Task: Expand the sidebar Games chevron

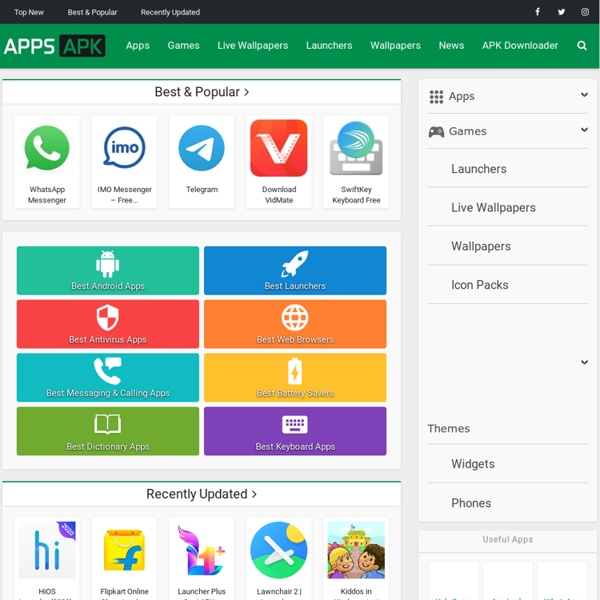Action: [584, 129]
